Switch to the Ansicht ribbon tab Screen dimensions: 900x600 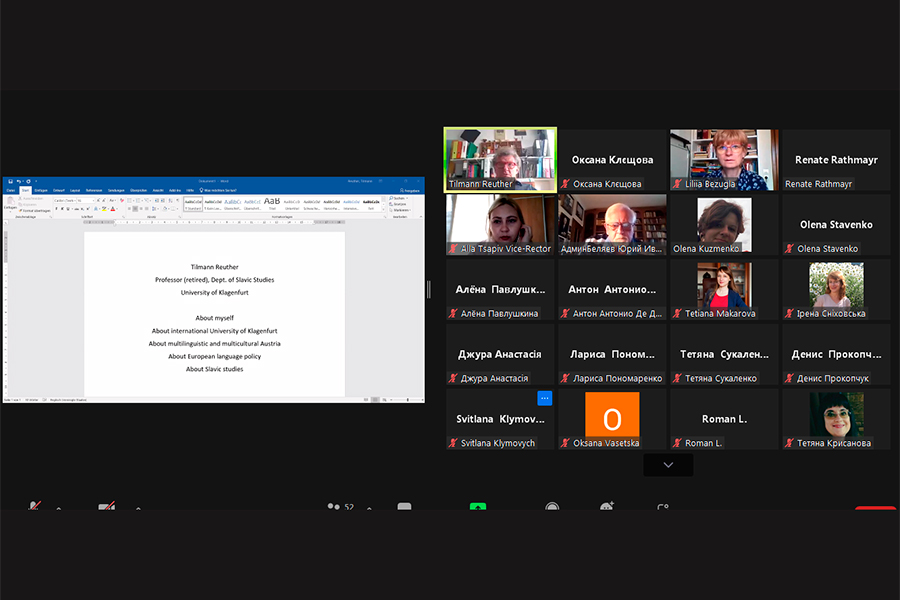click(158, 190)
